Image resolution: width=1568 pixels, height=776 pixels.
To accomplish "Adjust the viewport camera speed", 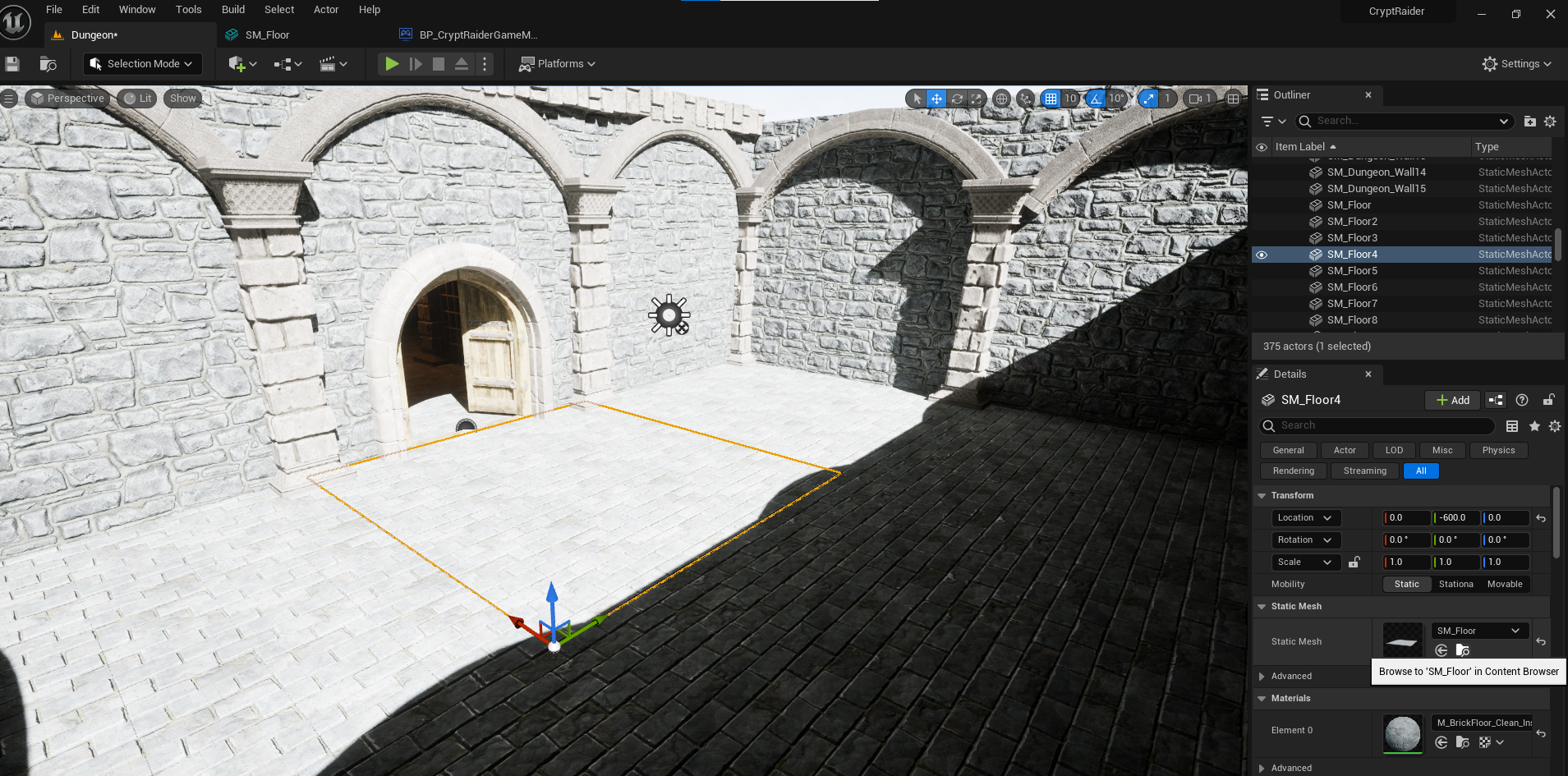I will tap(1200, 99).
